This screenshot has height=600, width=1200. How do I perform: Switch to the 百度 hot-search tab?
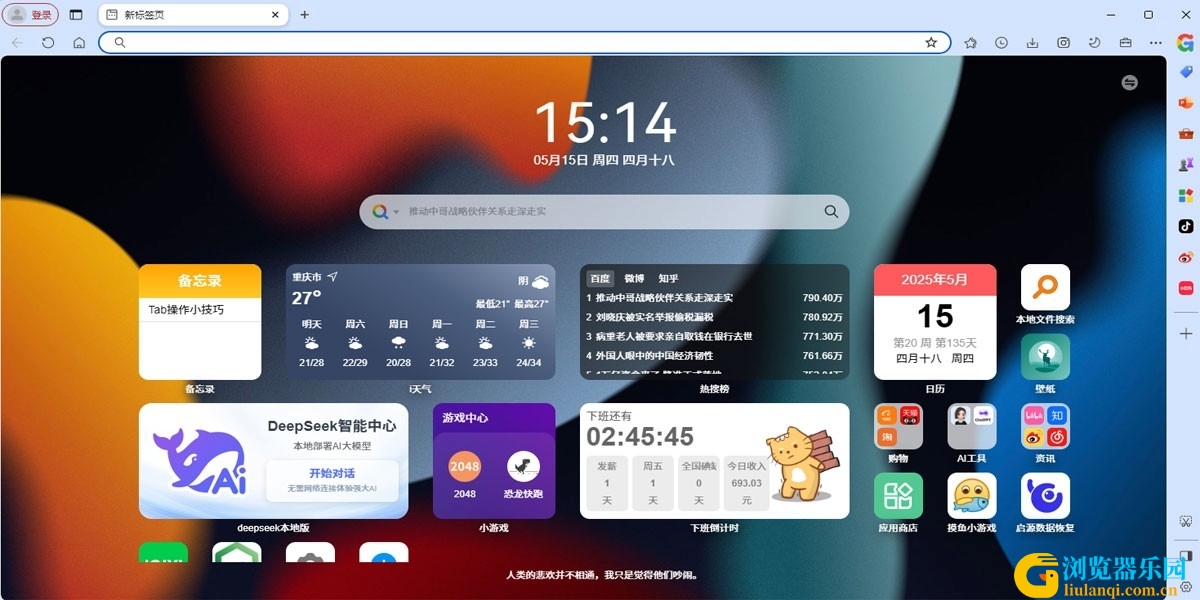coord(599,279)
